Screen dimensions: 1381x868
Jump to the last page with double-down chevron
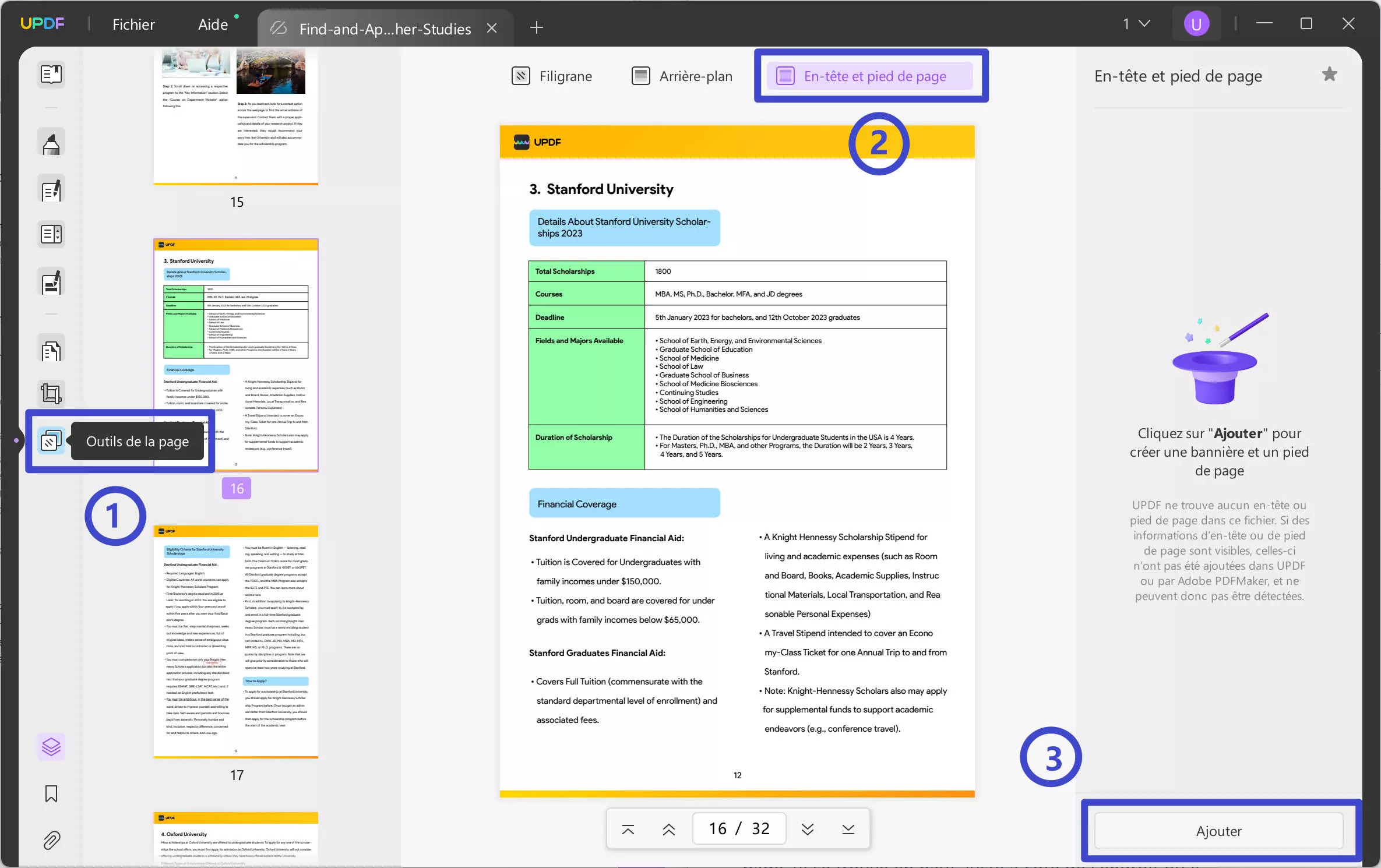pos(808,828)
